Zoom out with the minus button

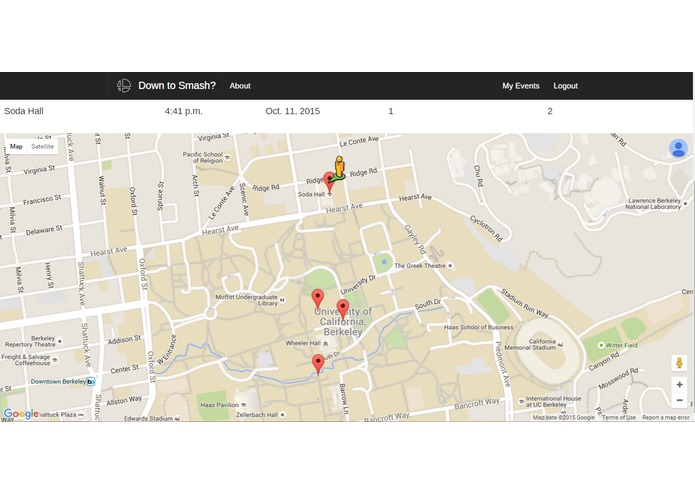tap(679, 400)
